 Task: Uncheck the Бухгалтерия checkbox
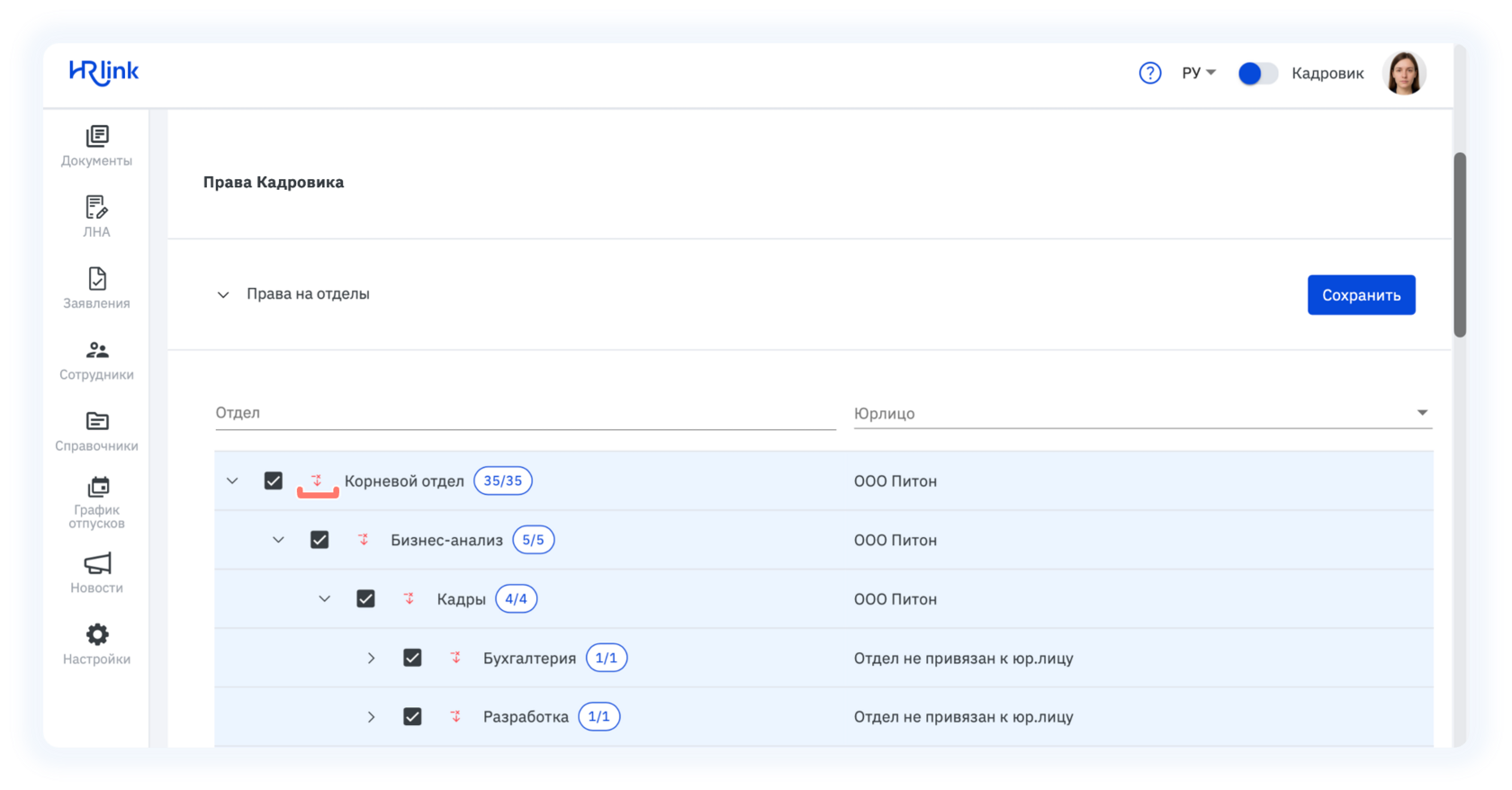412,658
